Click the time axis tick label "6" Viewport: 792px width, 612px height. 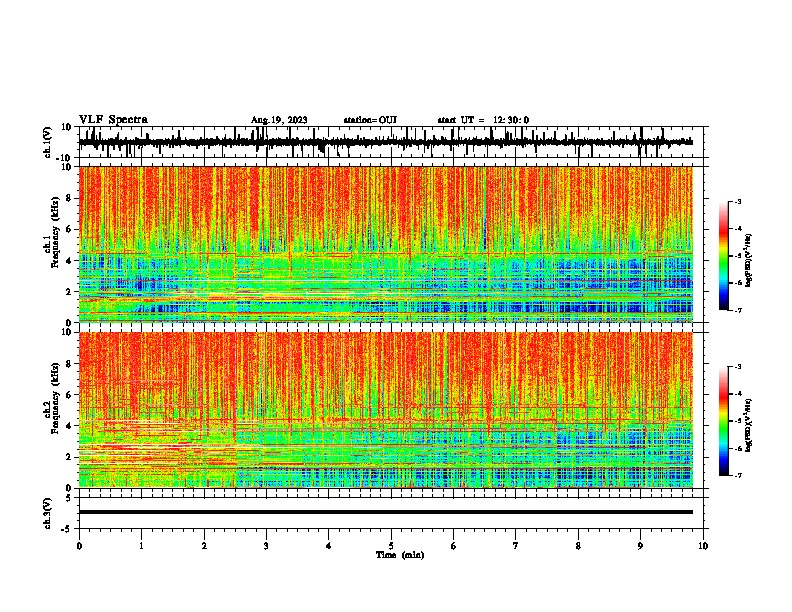[454, 546]
